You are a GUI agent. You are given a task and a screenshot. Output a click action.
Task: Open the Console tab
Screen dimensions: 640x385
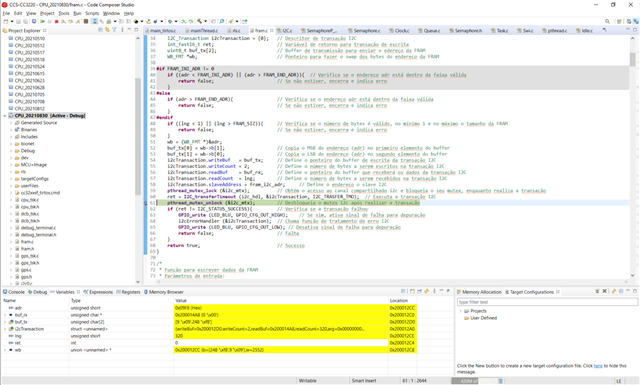point(13,292)
